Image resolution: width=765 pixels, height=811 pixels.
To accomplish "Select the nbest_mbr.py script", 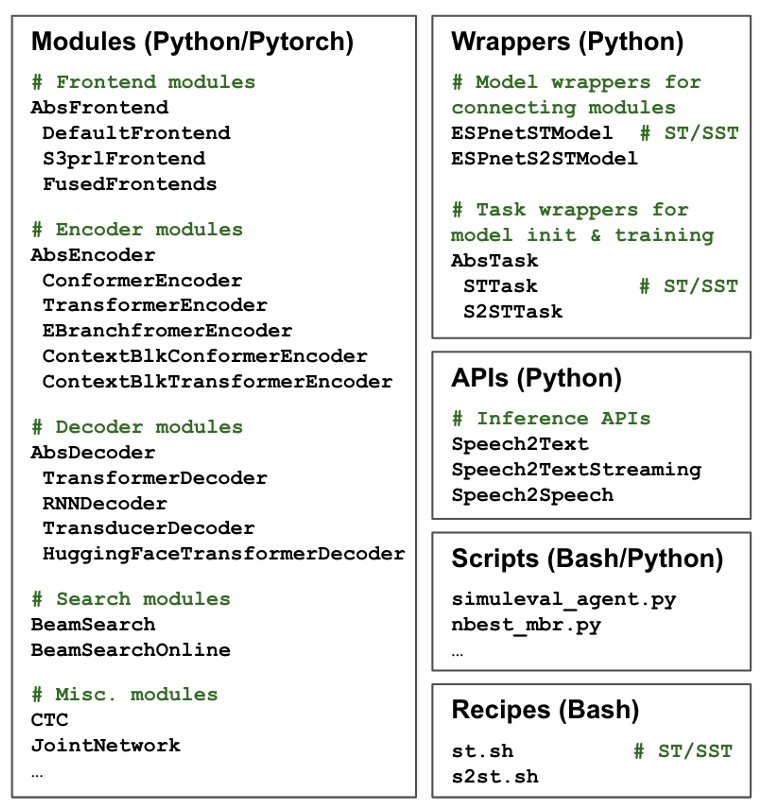I will coord(526,625).
